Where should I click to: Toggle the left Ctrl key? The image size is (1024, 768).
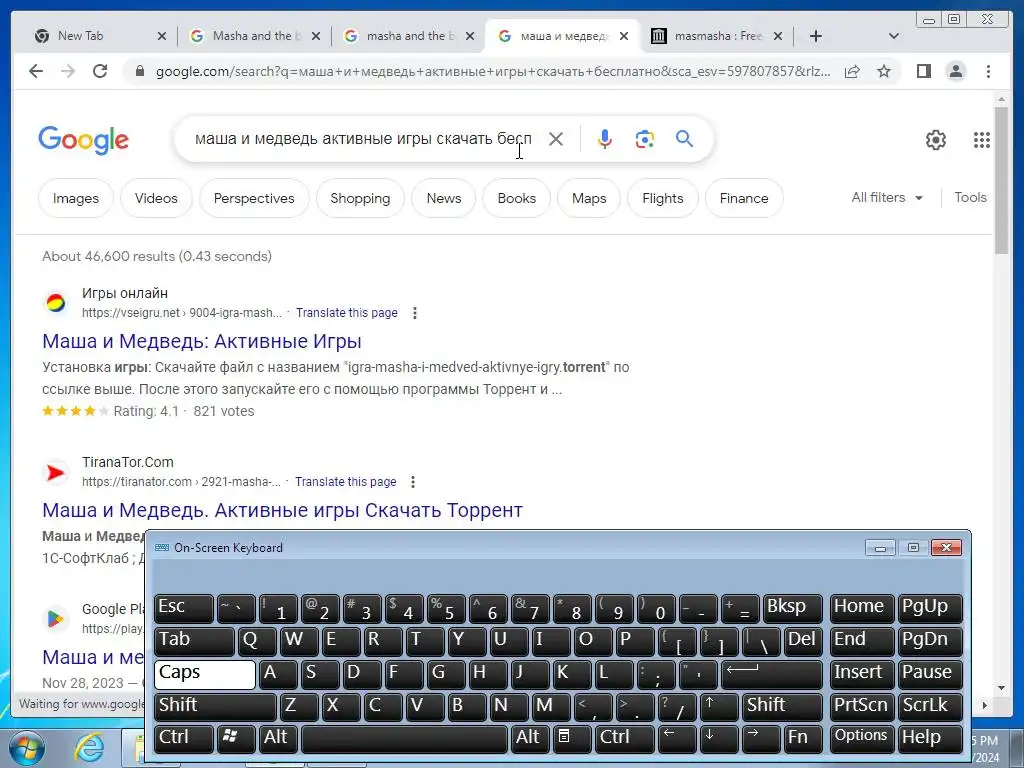184,738
